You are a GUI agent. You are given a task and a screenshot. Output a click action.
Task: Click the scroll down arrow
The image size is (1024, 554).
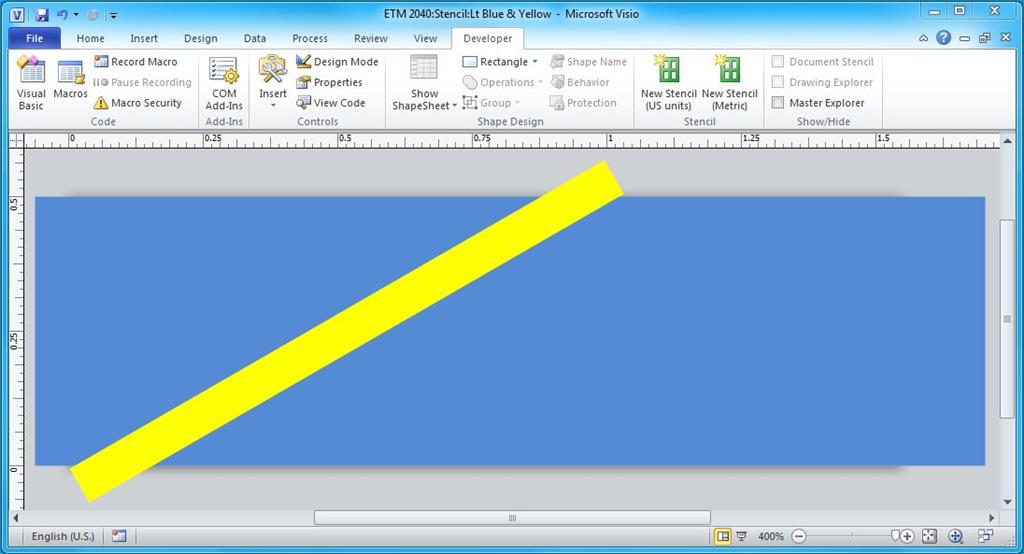point(1007,502)
